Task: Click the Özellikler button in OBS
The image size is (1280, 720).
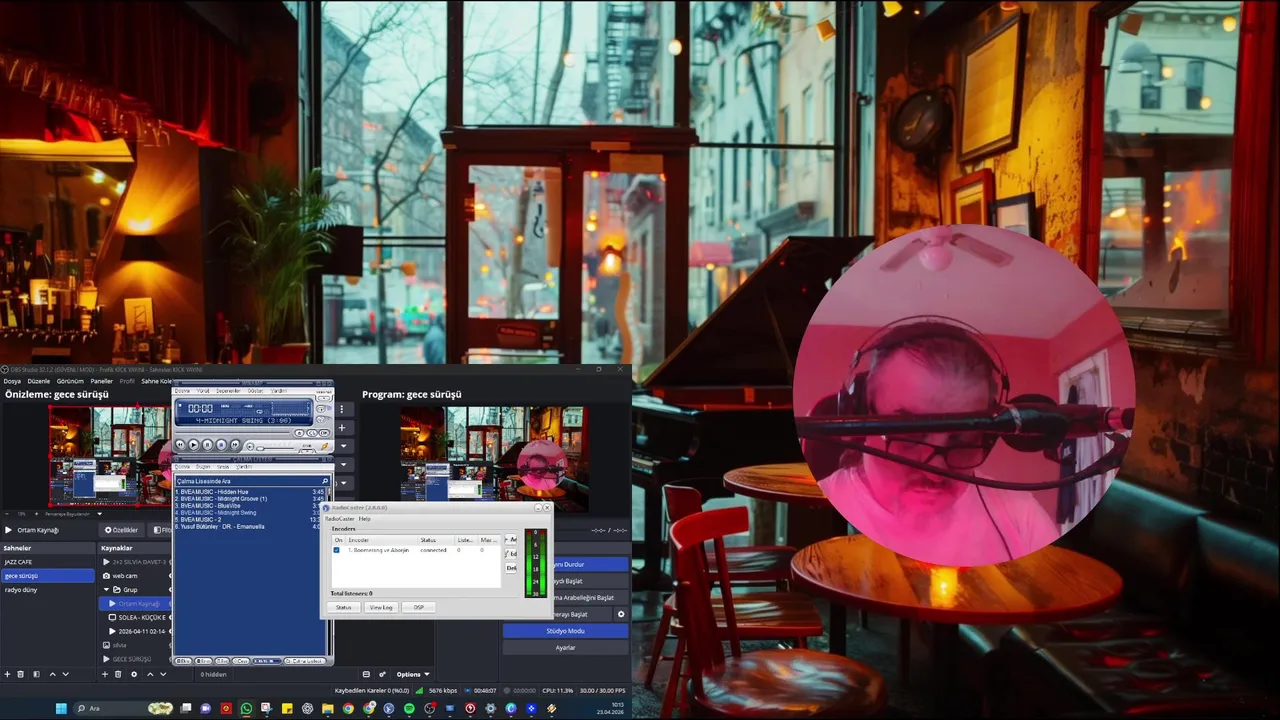Action: click(x=122, y=530)
